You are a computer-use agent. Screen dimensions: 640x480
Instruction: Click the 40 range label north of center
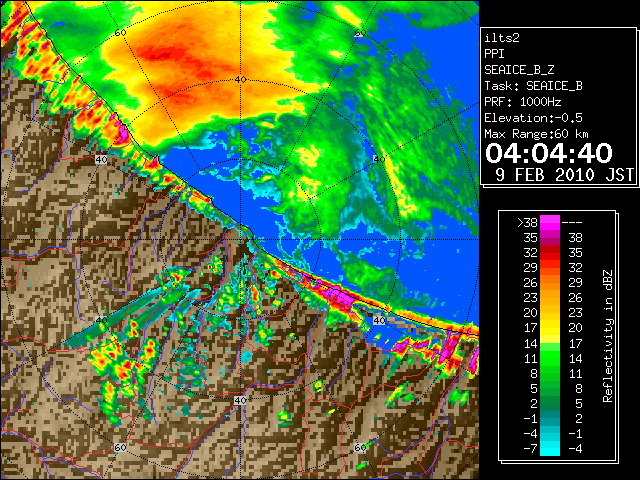[240, 80]
